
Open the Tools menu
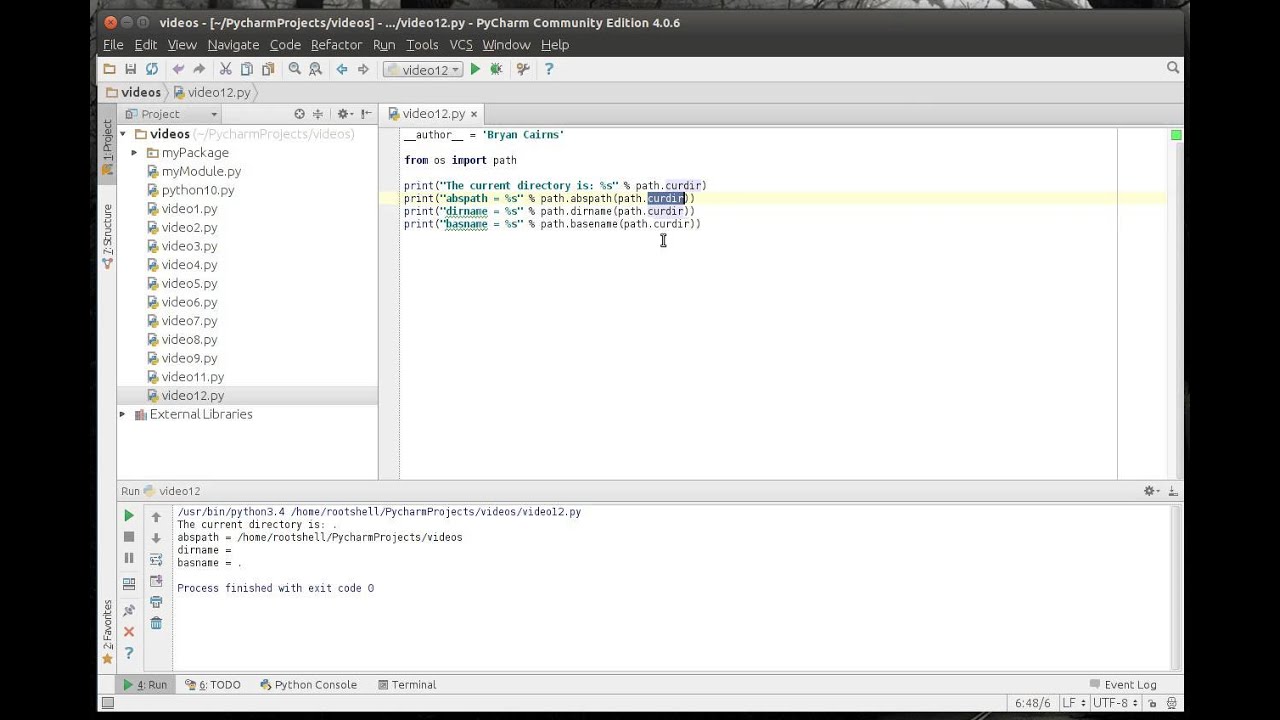pos(422,45)
